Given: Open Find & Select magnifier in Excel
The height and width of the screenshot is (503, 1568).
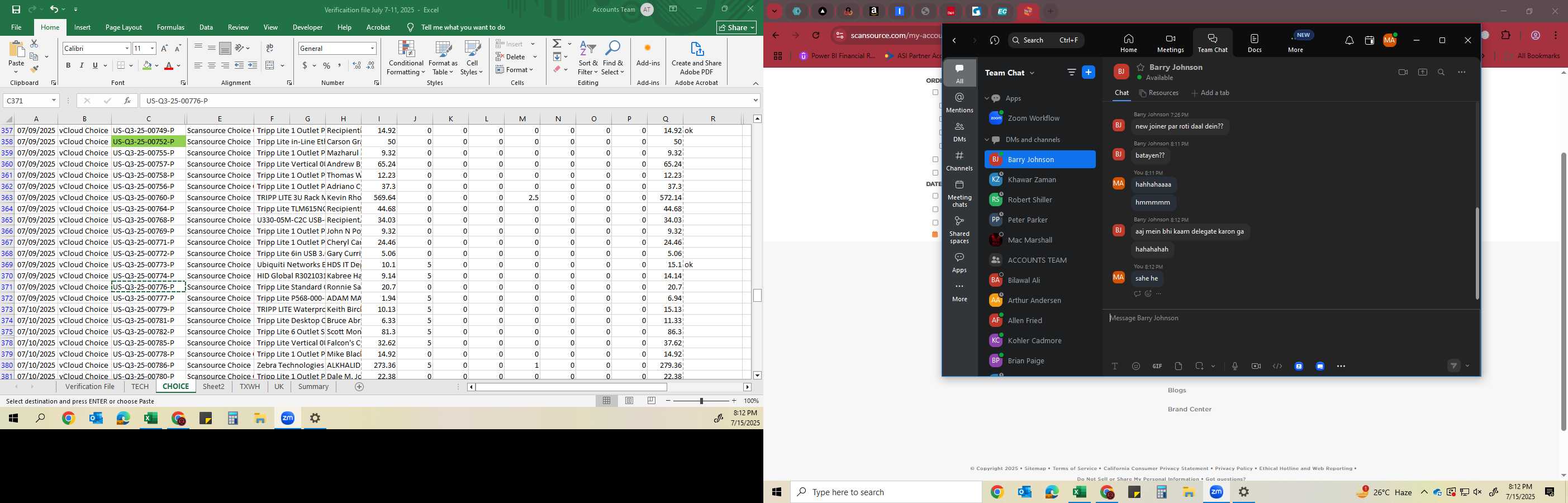Looking at the screenshot, I should (x=613, y=59).
